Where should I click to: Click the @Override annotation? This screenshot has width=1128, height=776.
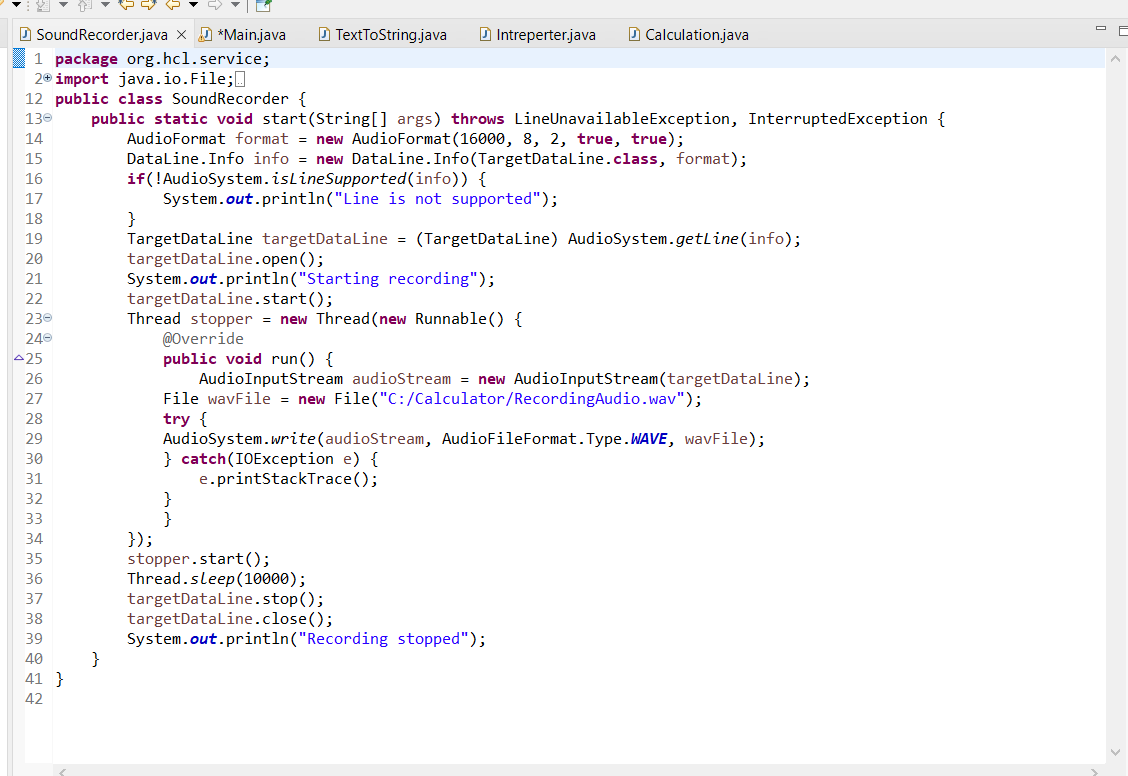click(x=203, y=339)
